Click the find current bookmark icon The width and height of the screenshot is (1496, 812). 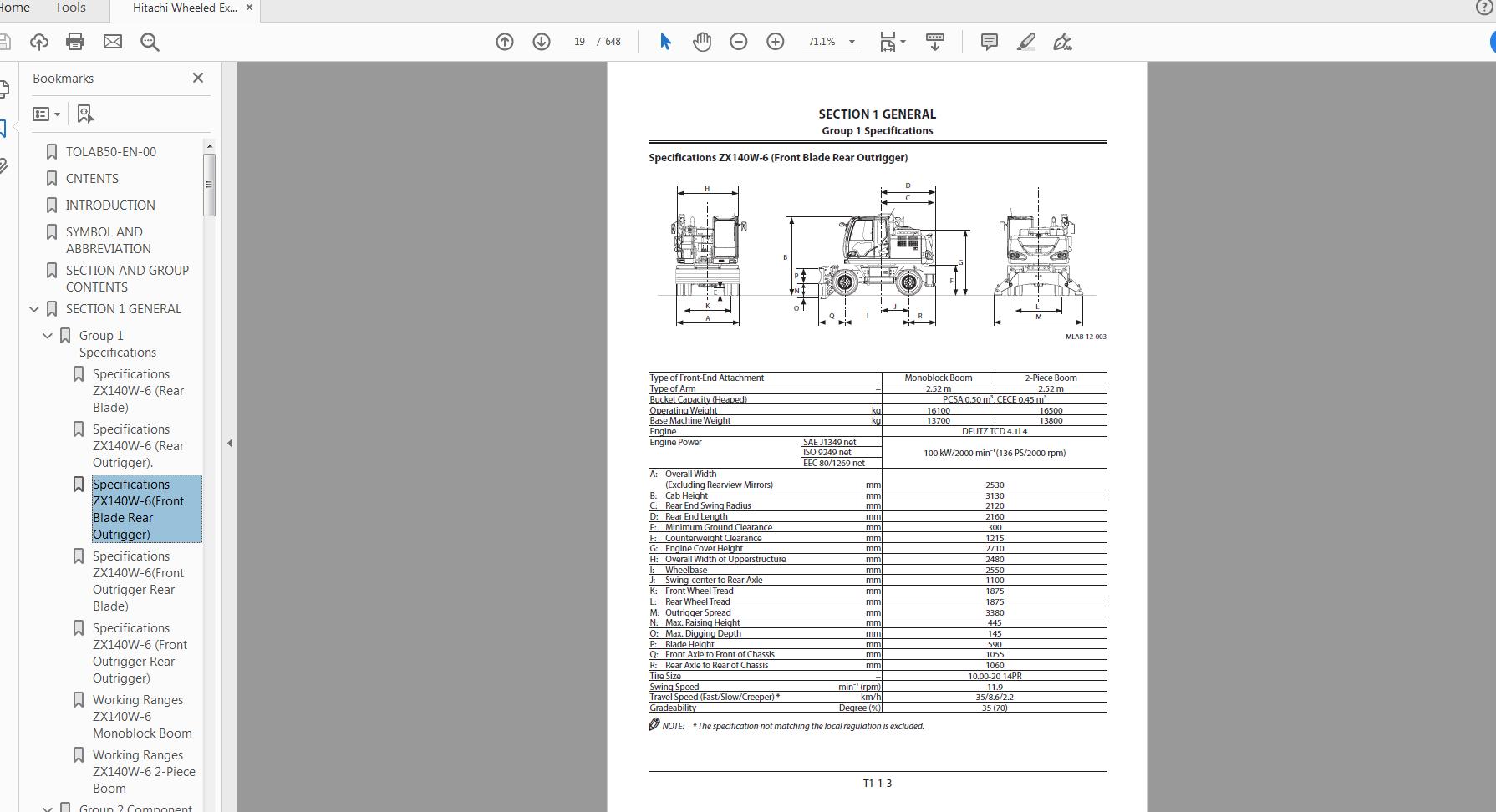point(85,114)
